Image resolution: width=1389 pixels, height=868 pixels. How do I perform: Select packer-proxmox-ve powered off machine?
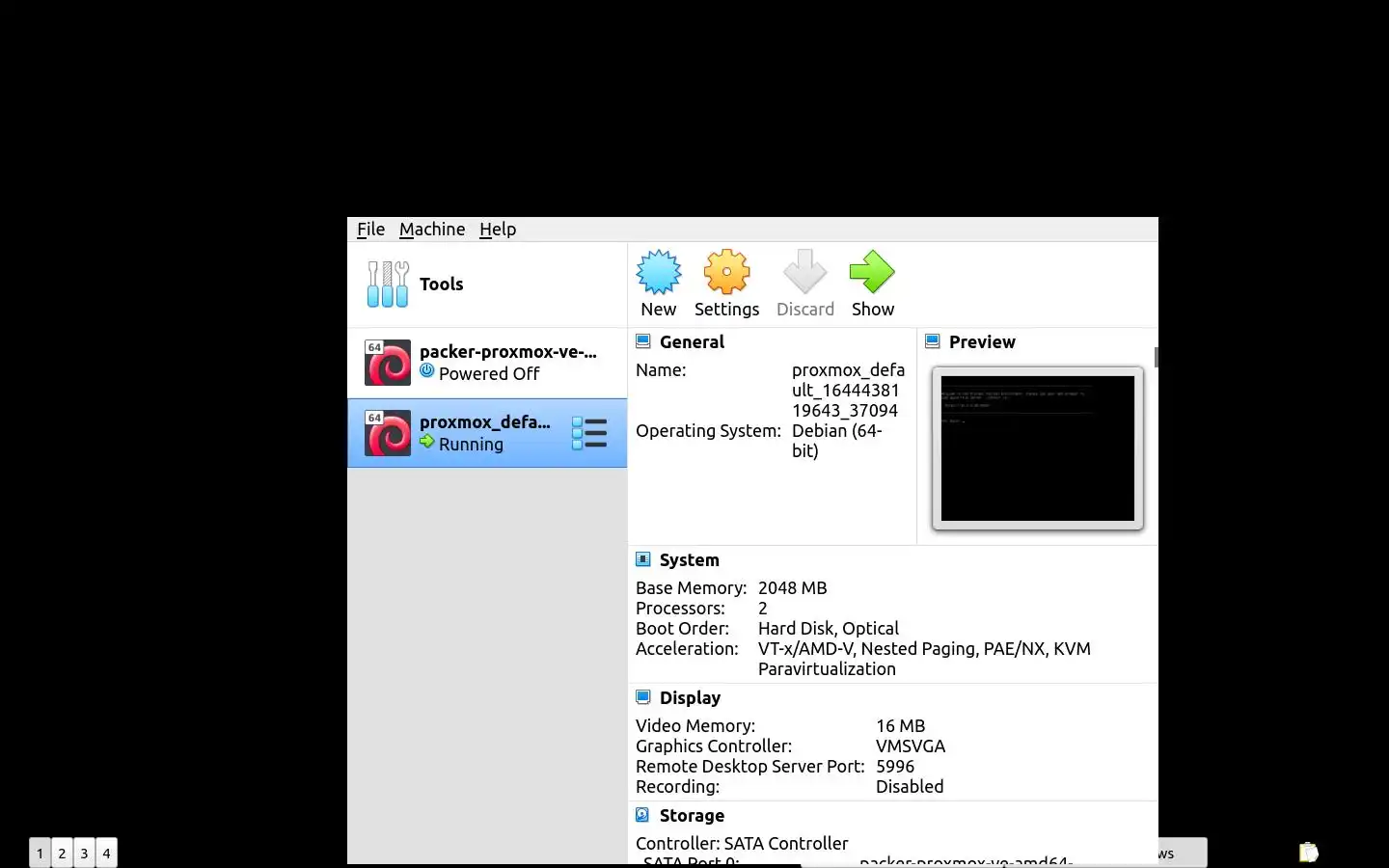[x=487, y=363]
